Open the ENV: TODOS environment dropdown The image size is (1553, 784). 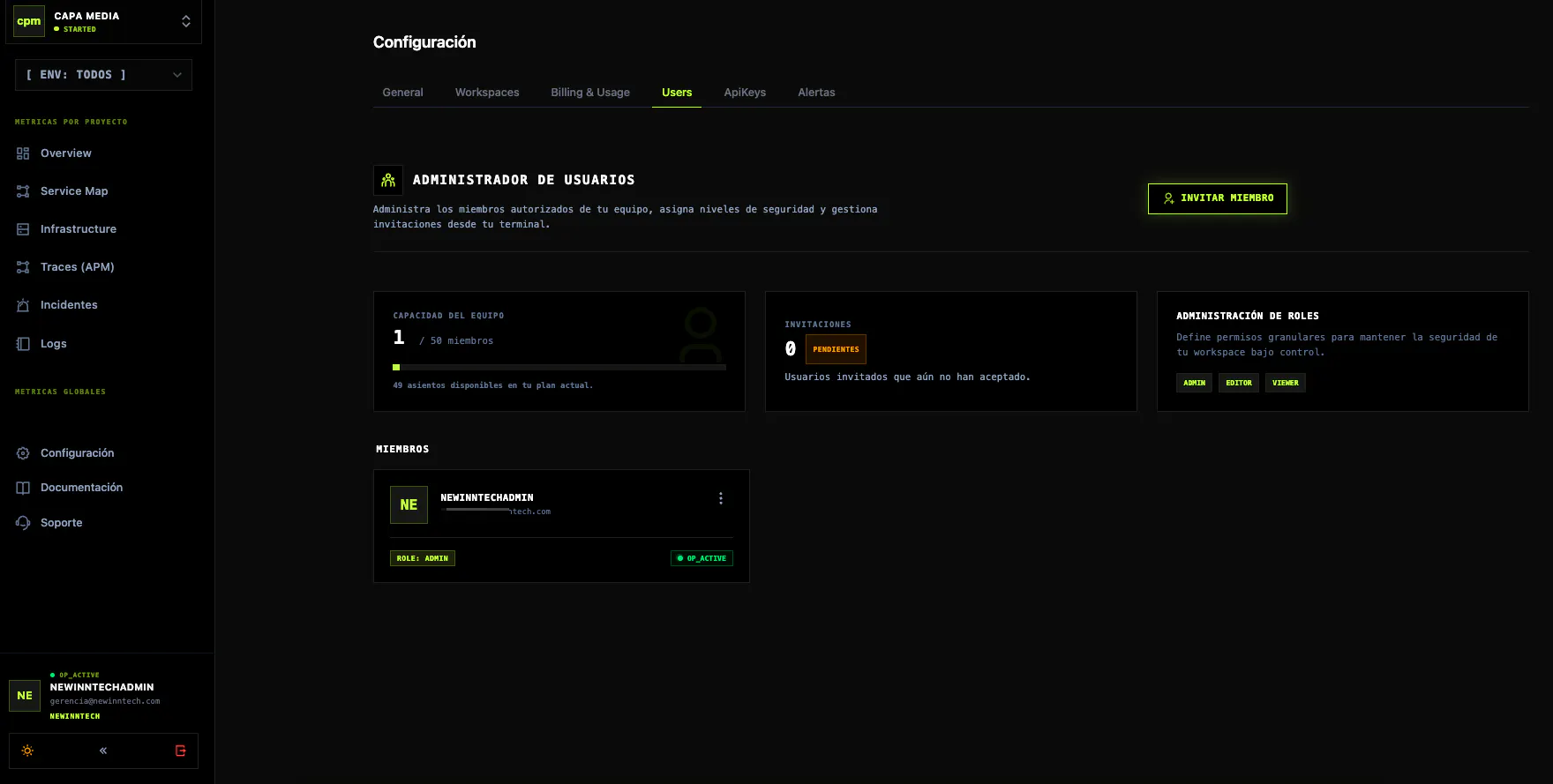click(103, 75)
